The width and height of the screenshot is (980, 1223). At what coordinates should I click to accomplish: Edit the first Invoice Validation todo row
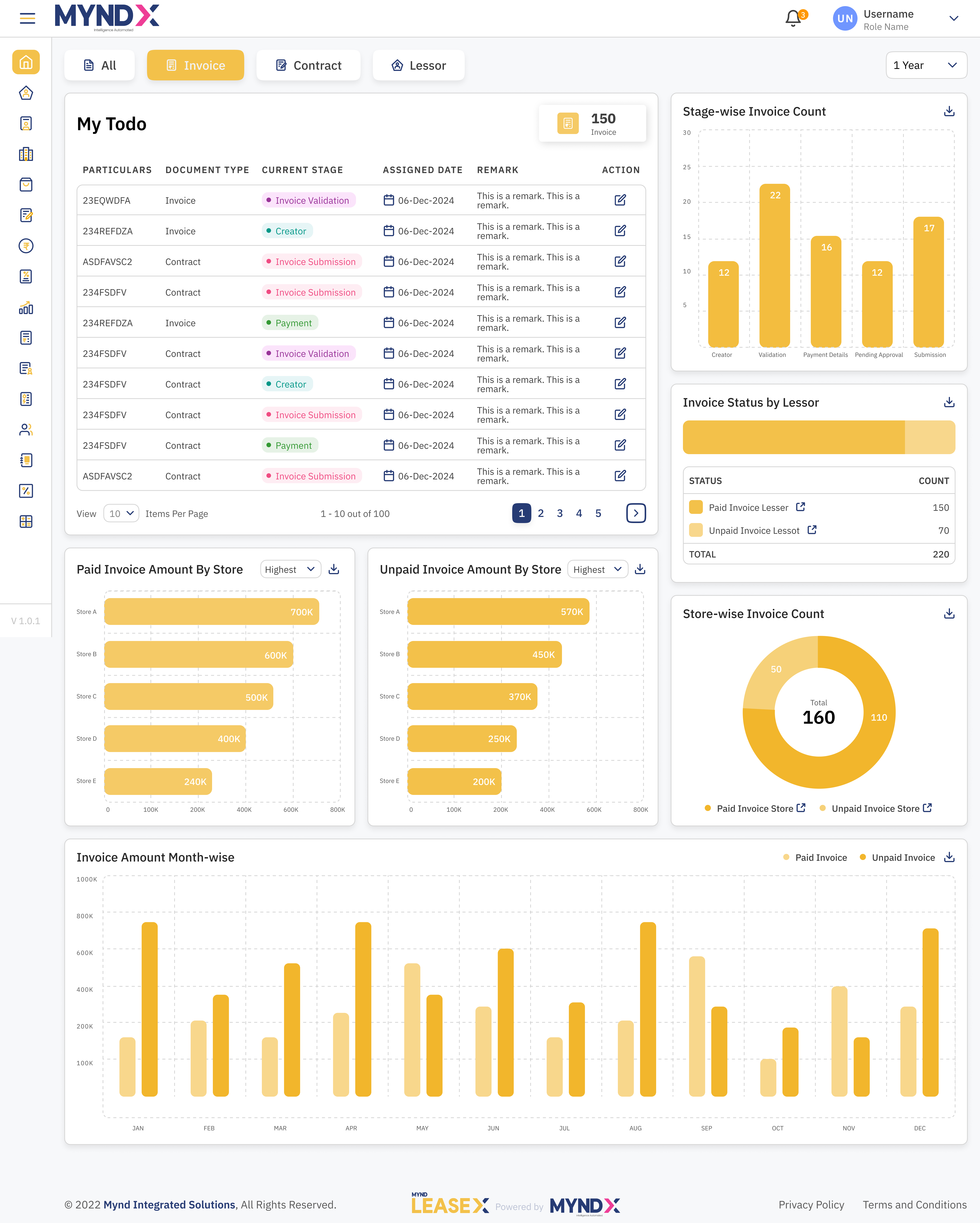click(x=620, y=200)
